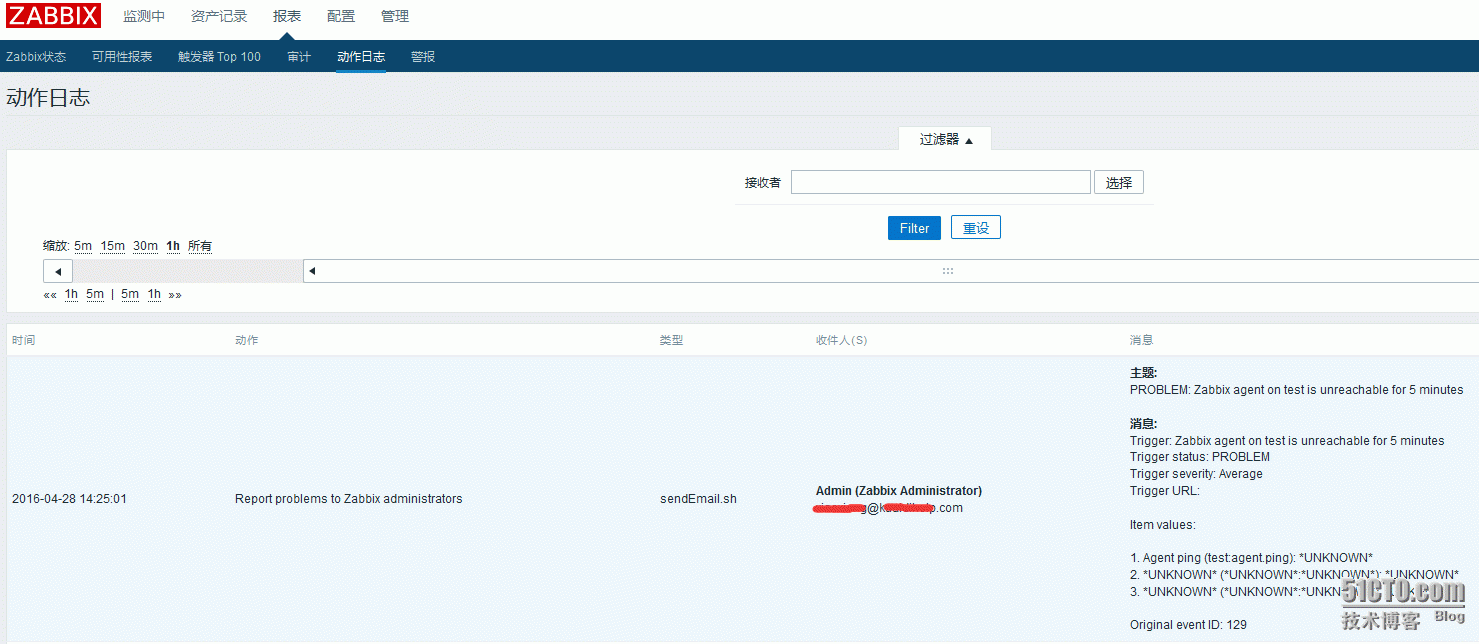This screenshot has height=644, width=1479.
Task: Click 'Report problems to Zabbix administrators' action
Action: point(349,499)
